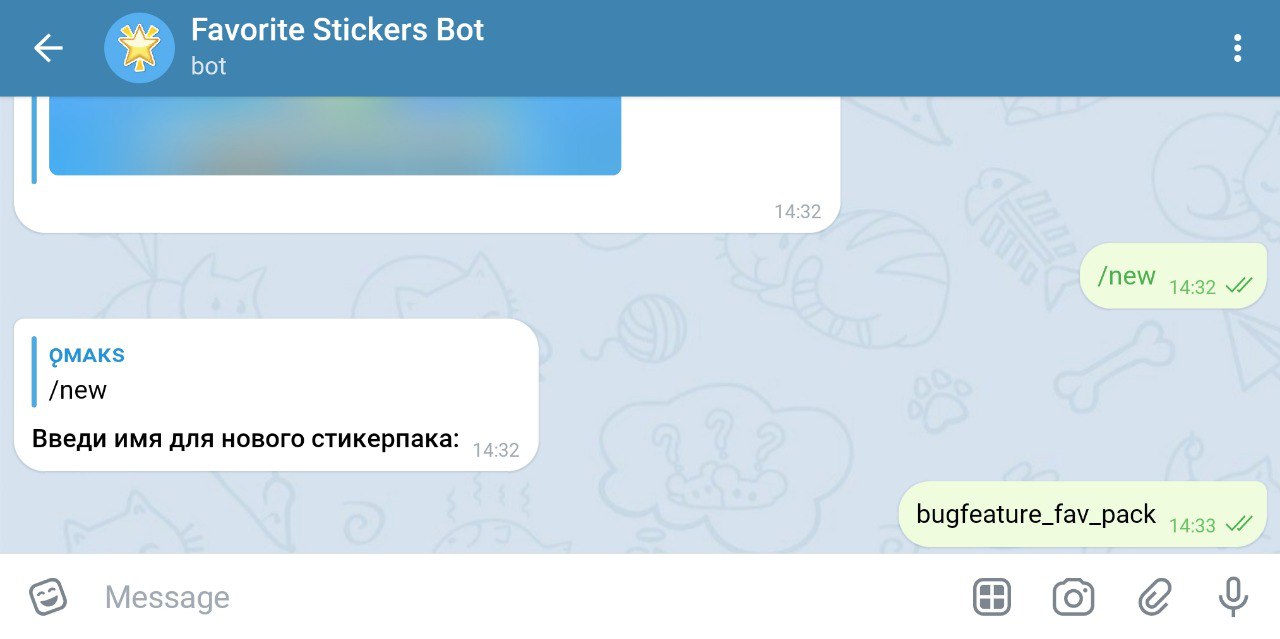Open the camera icon in message bar

click(1073, 598)
